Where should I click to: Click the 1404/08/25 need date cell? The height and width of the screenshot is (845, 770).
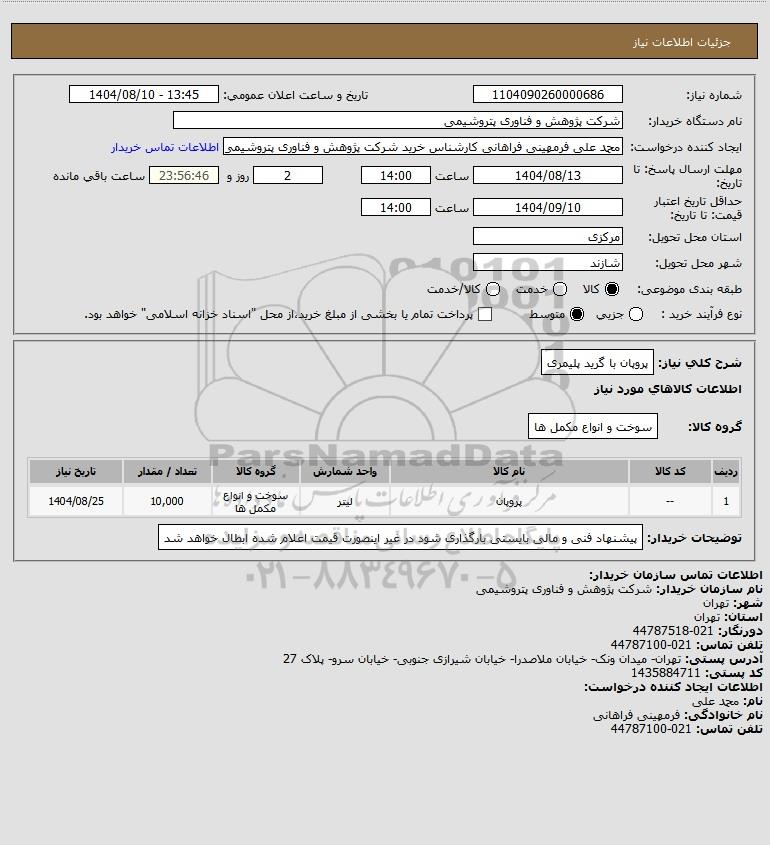(x=75, y=501)
